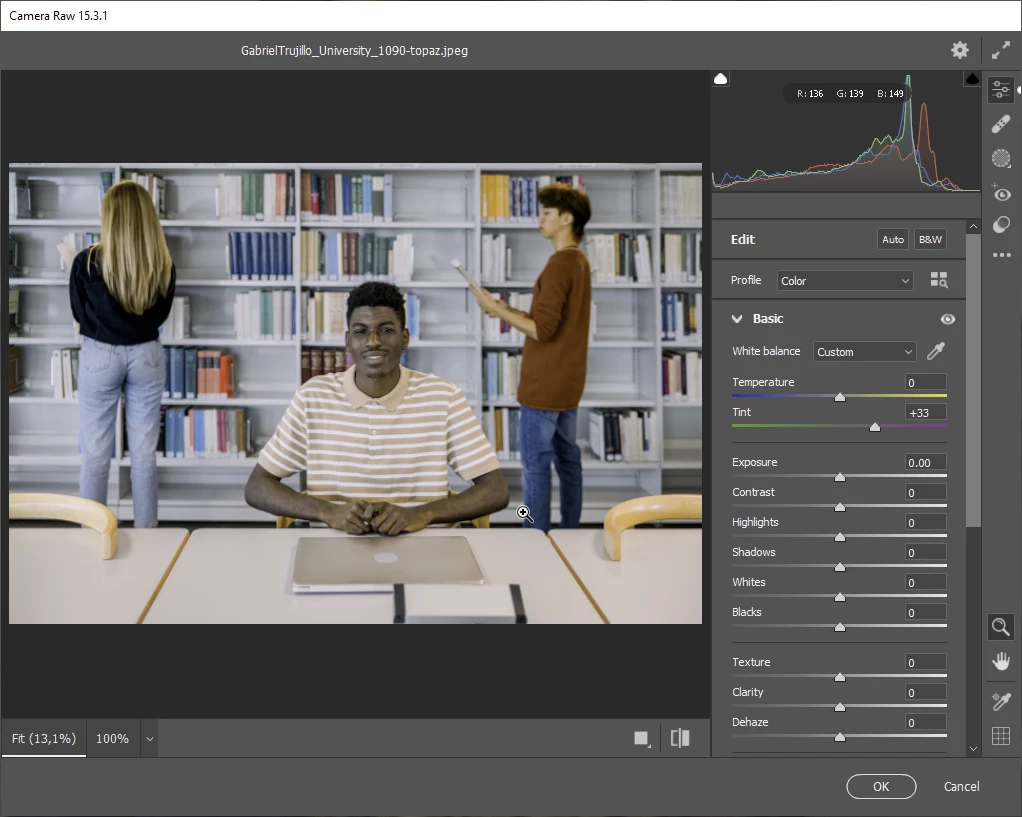Cancel the Camera Raw dialog

click(961, 786)
